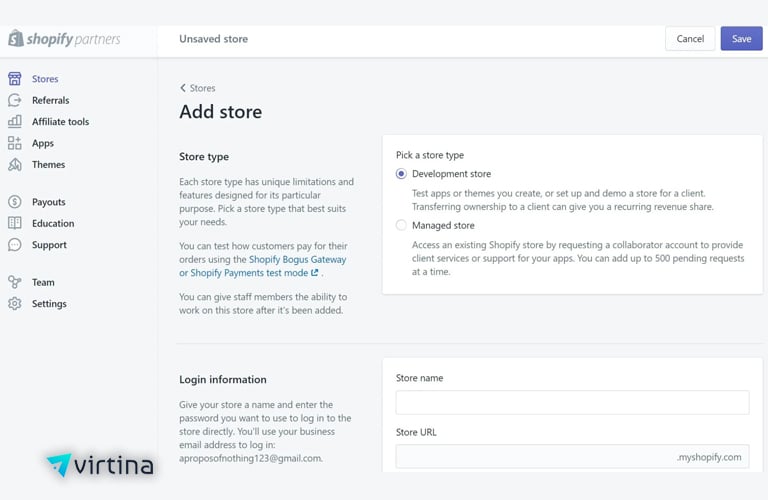Open Affiliate tools in the sidebar
768x500 pixels.
(x=60, y=122)
